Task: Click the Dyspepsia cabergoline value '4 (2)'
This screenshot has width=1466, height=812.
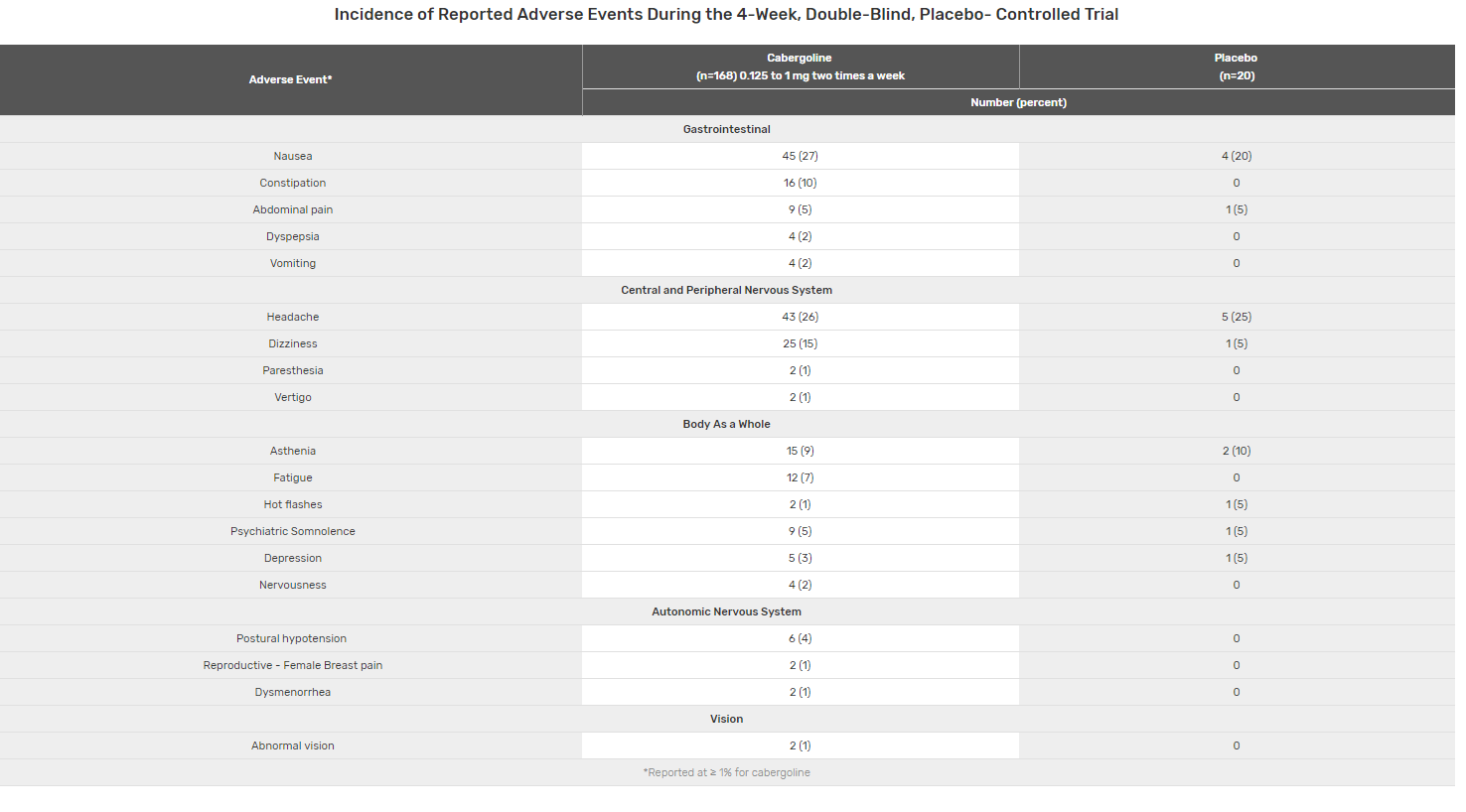Action: coord(801,236)
